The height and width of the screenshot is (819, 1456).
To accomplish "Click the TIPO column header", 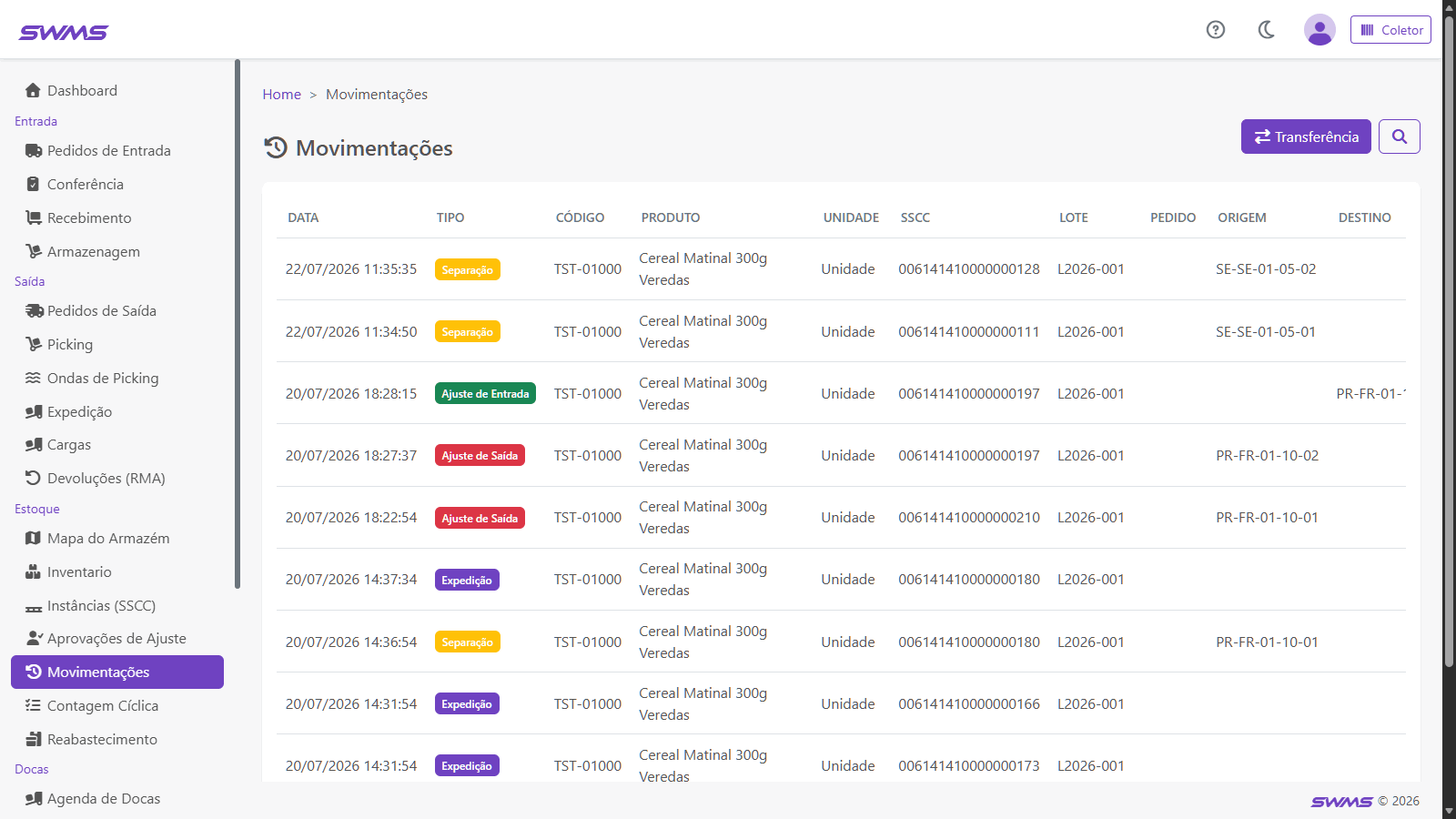I will tap(450, 217).
